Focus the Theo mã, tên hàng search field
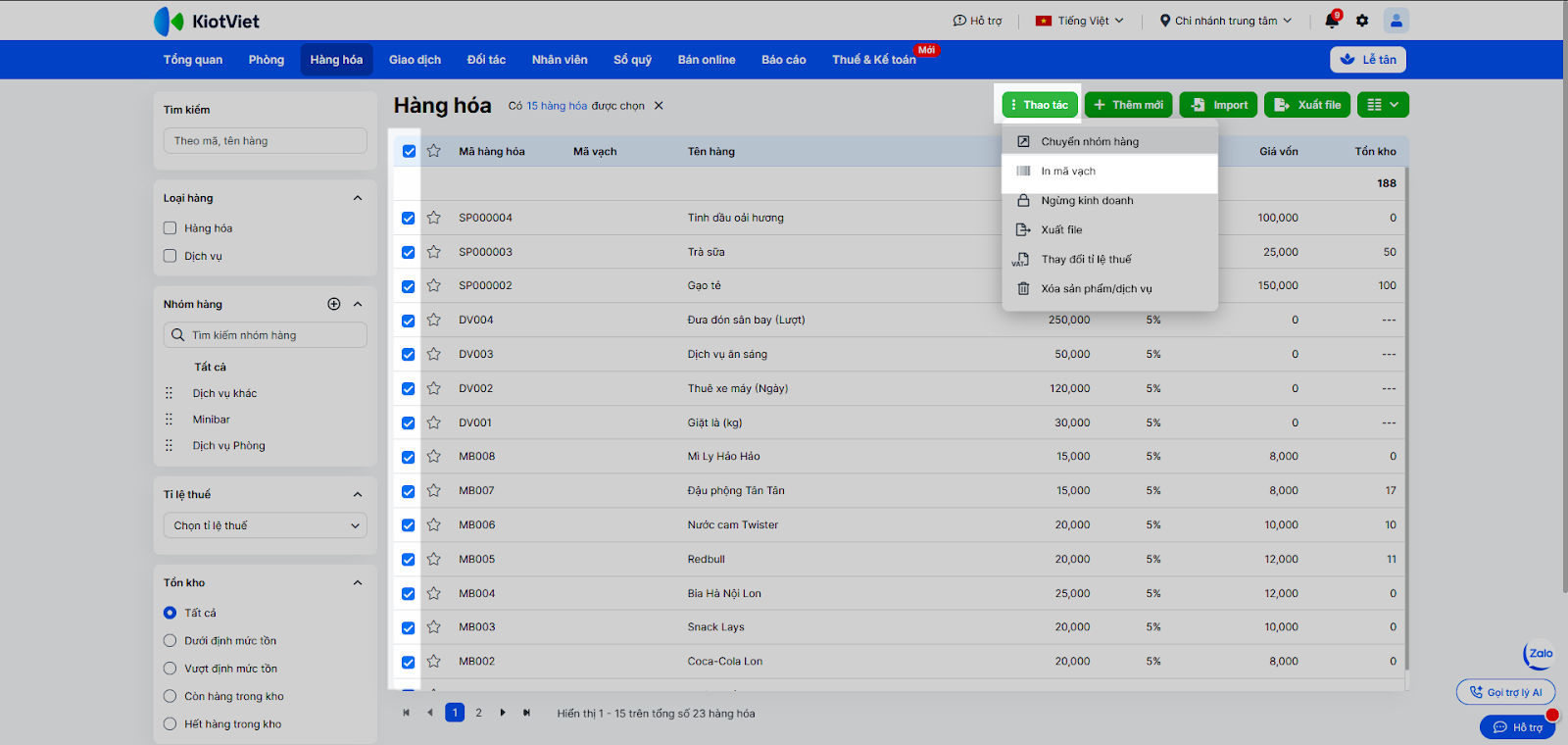Image resolution: width=1568 pixels, height=745 pixels. [266, 141]
